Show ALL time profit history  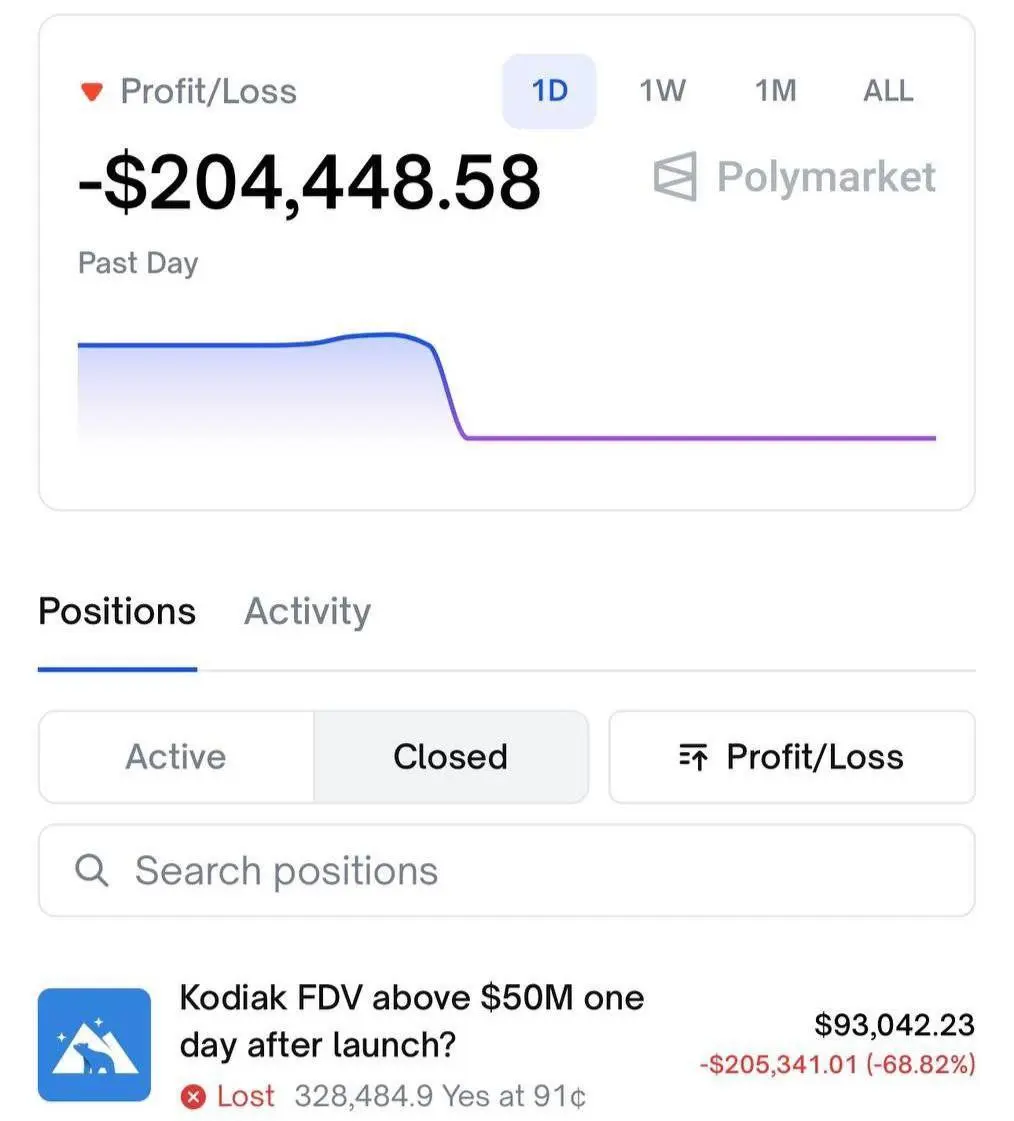889,91
